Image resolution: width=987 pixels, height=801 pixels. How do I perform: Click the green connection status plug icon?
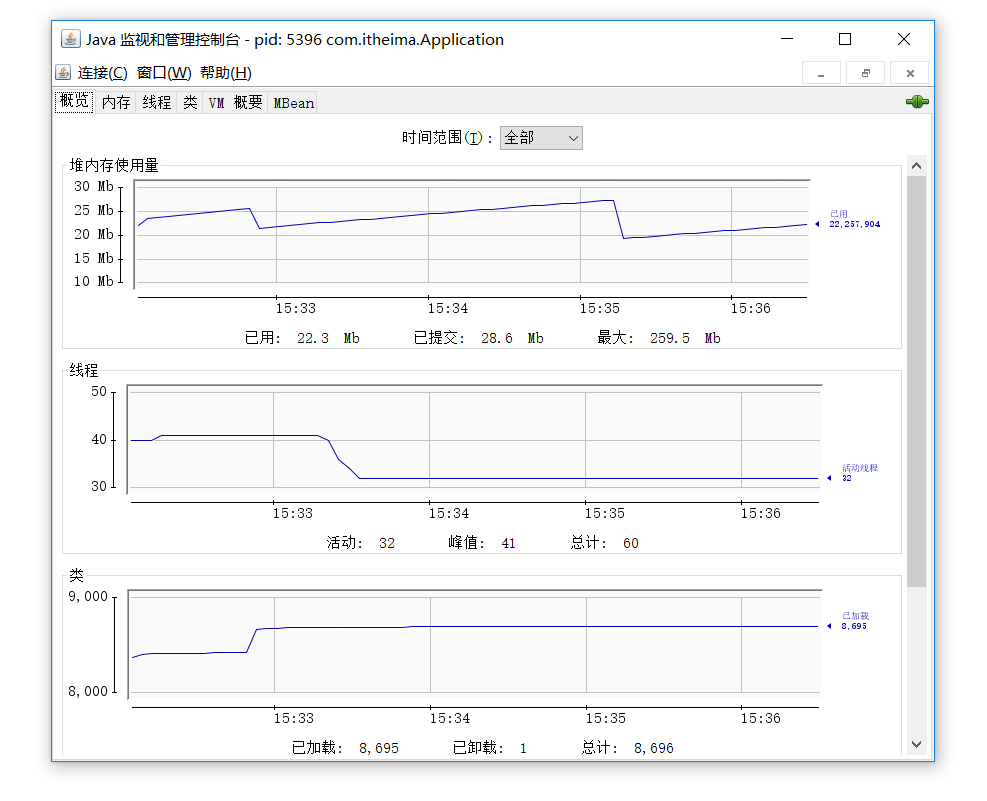tap(916, 101)
